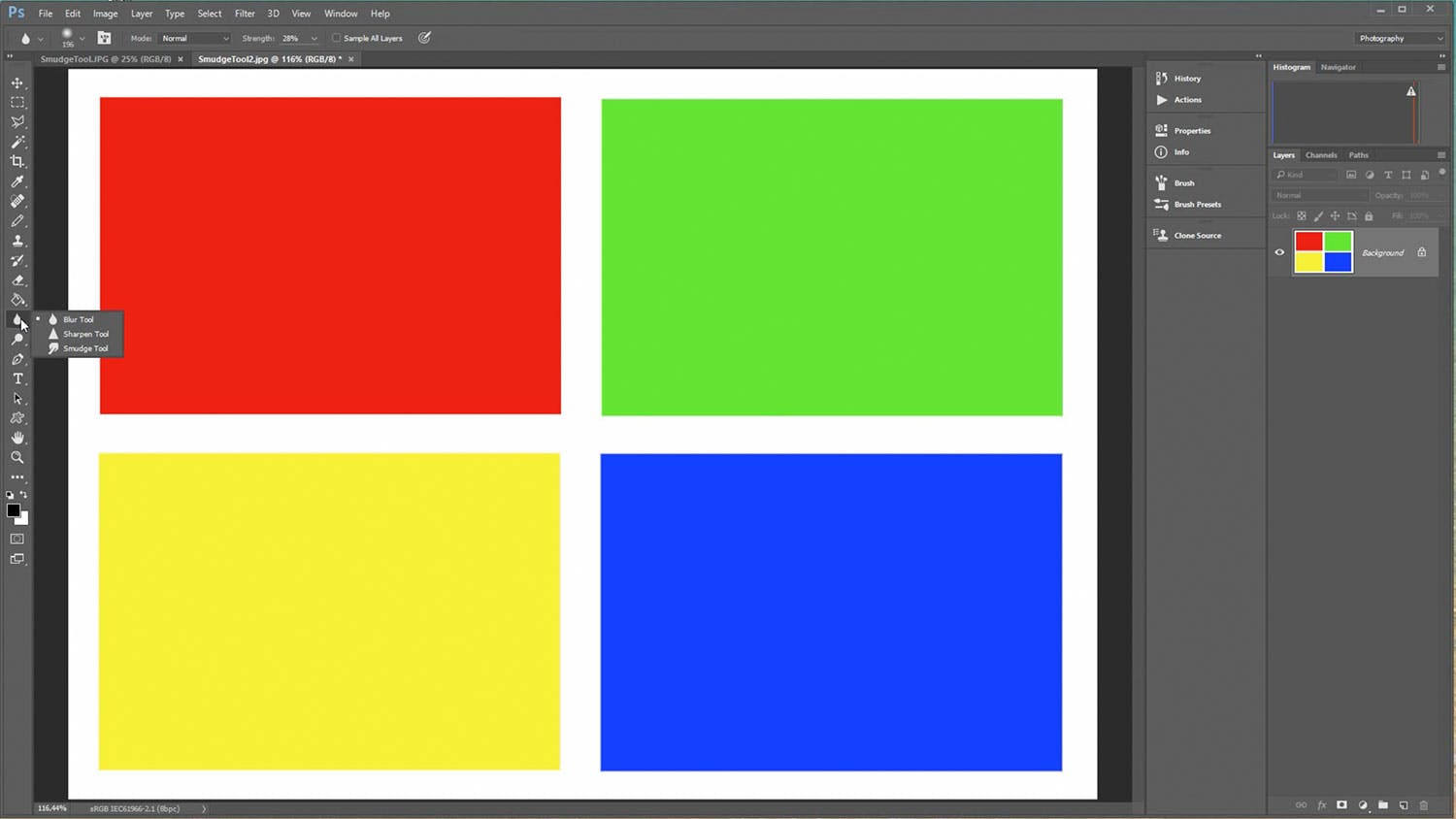The height and width of the screenshot is (819, 1456).
Task: Switch to the Channels tab
Action: (x=1320, y=155)
